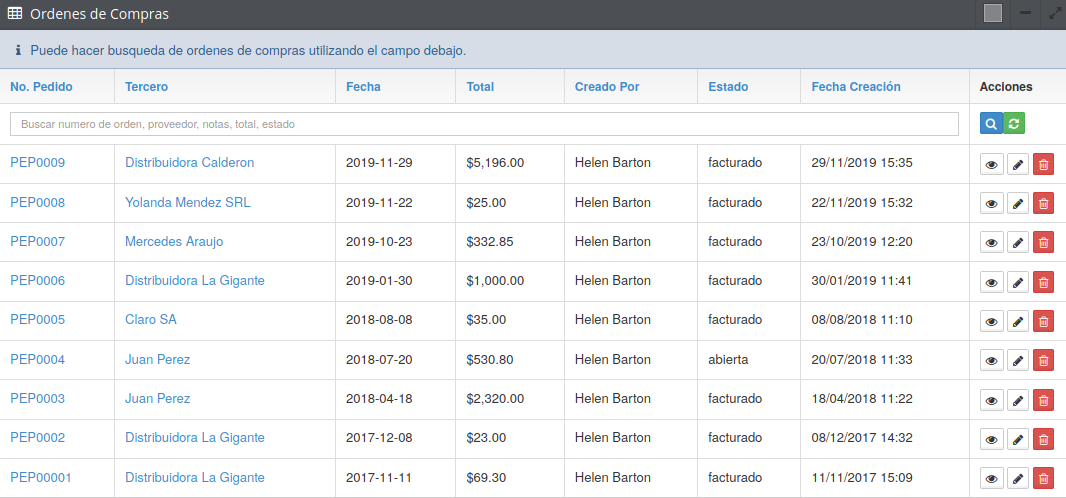This screenshot has height=498, width=1066.
Task: View order PEP0003 using eye icon
Action: pos(992,400)
